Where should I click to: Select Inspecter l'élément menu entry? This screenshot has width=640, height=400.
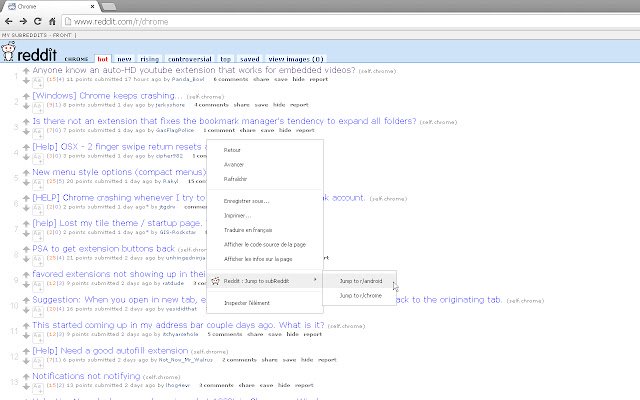click(265, 303)
